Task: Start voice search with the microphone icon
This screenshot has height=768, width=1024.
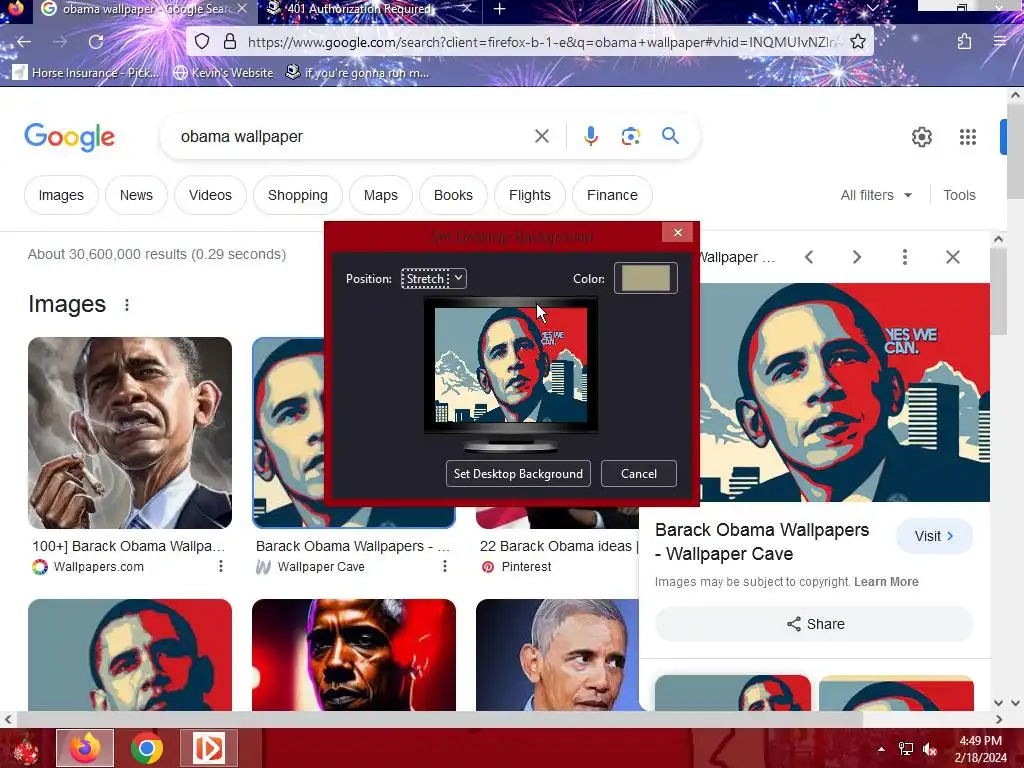Action: point(590,136)
